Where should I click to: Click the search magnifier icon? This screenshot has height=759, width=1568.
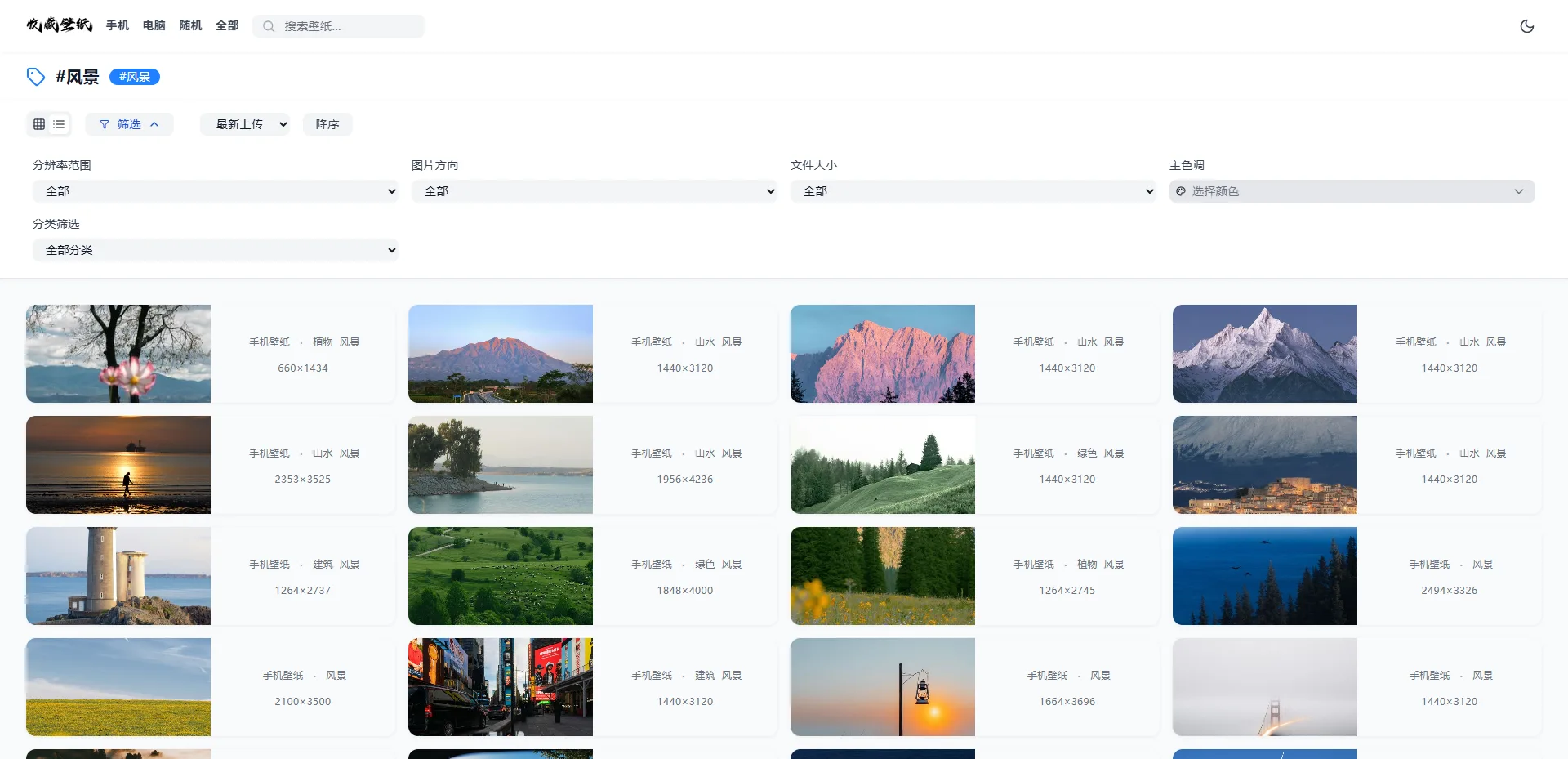[268, 26]
